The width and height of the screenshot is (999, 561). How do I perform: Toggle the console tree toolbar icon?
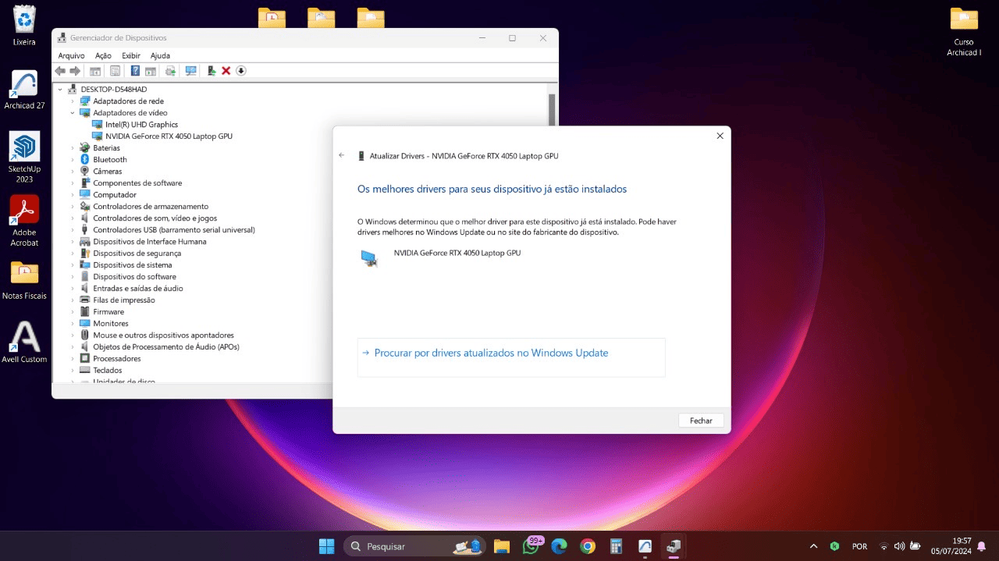click(x=95, y=71)
